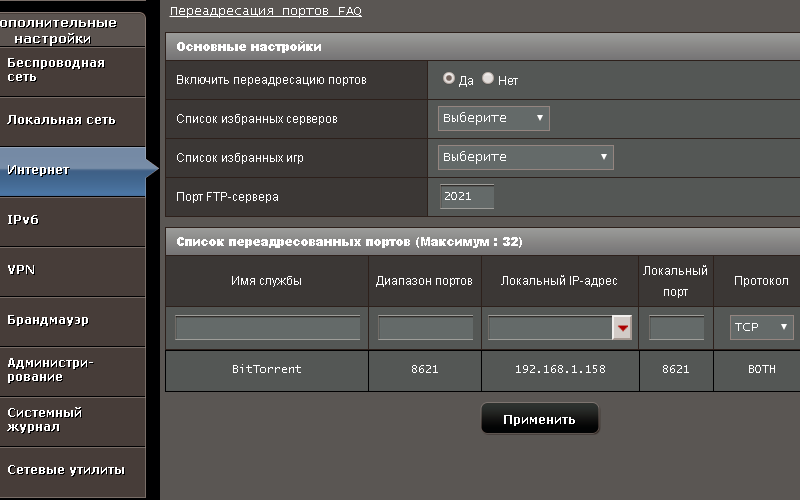The width and height of the screenshot is (800, 500).
Task: Click the Порт FTP-сервера input field
Action: 467,197
